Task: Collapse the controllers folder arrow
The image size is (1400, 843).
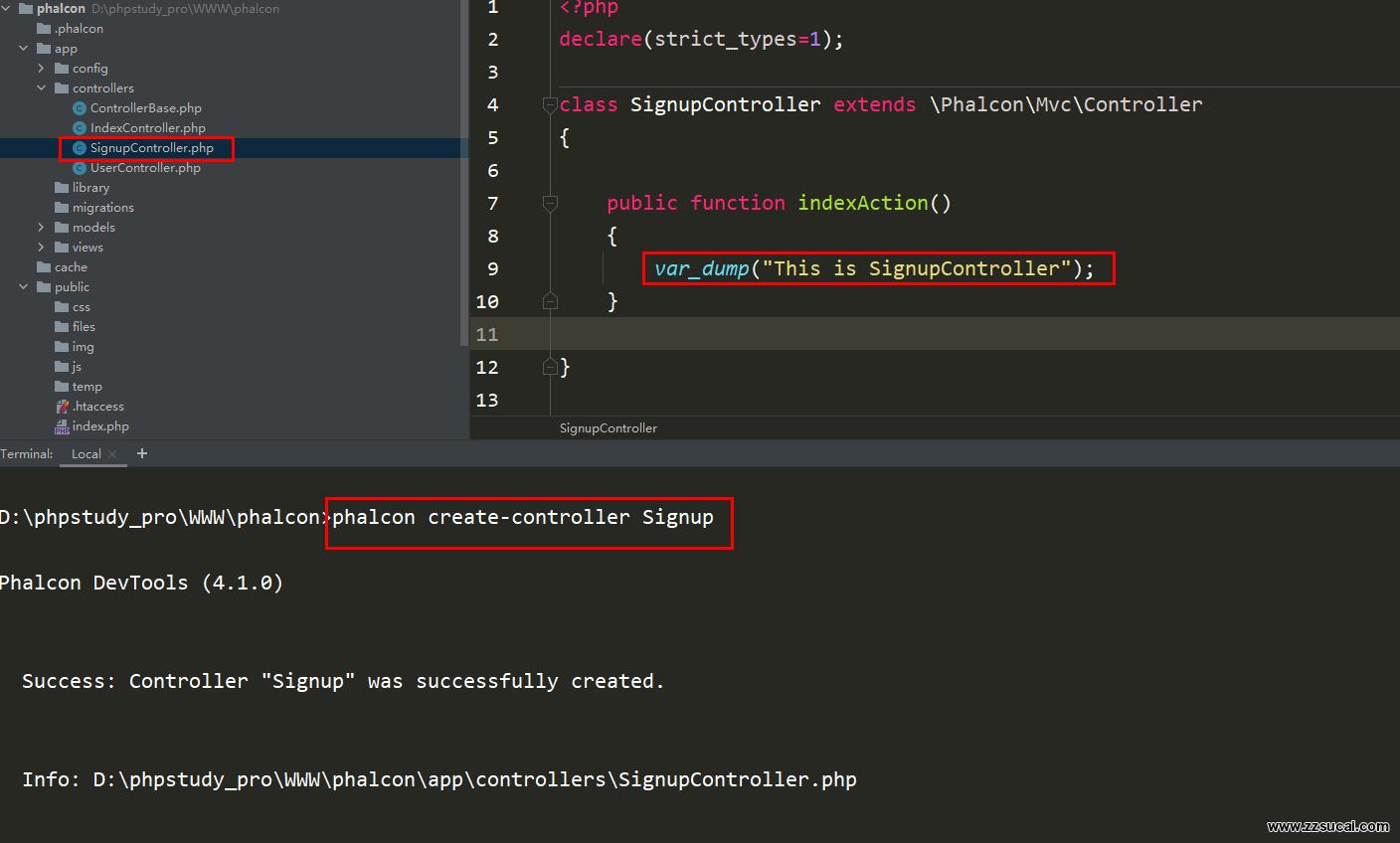Action: (x=42, y=87)
